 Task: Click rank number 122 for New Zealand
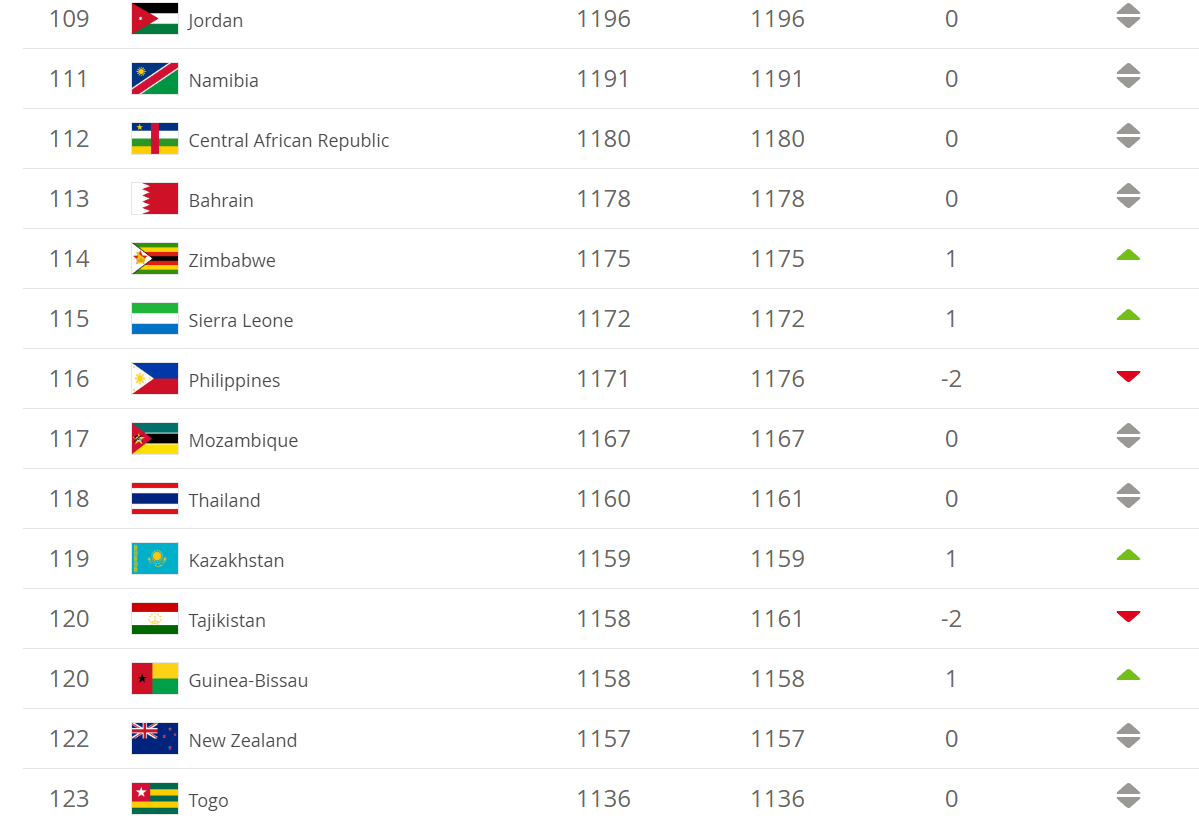tap(69, 739)
